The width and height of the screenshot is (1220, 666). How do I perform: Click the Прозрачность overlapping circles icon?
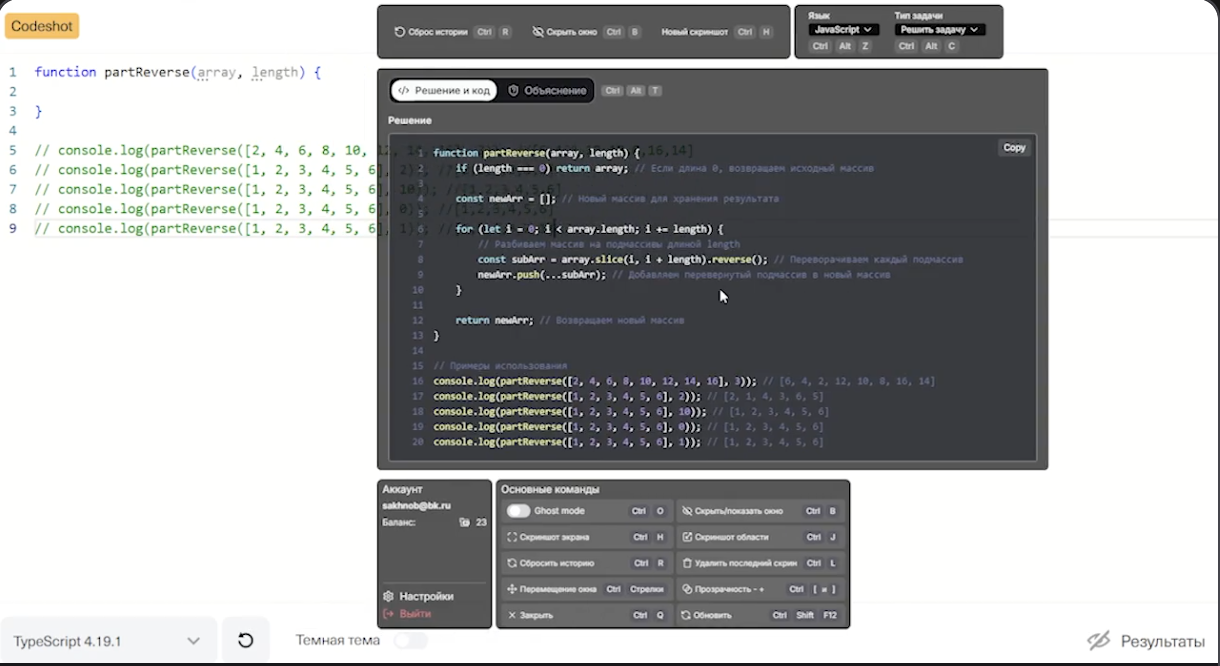pyautogui.click(x=687, y=589)
